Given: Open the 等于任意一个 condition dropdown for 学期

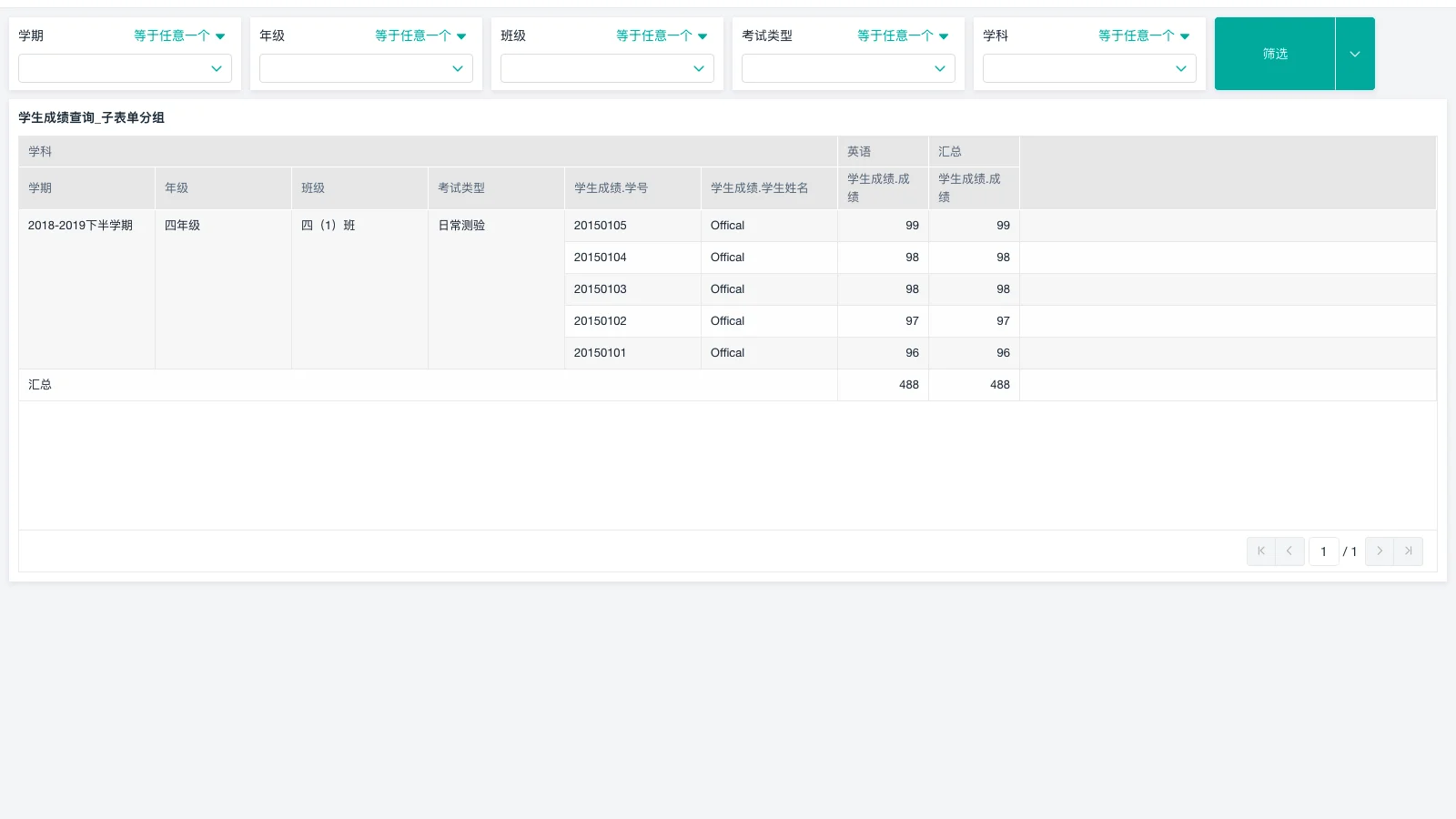Looking at the screenshot, I should [x=178, y=35].
